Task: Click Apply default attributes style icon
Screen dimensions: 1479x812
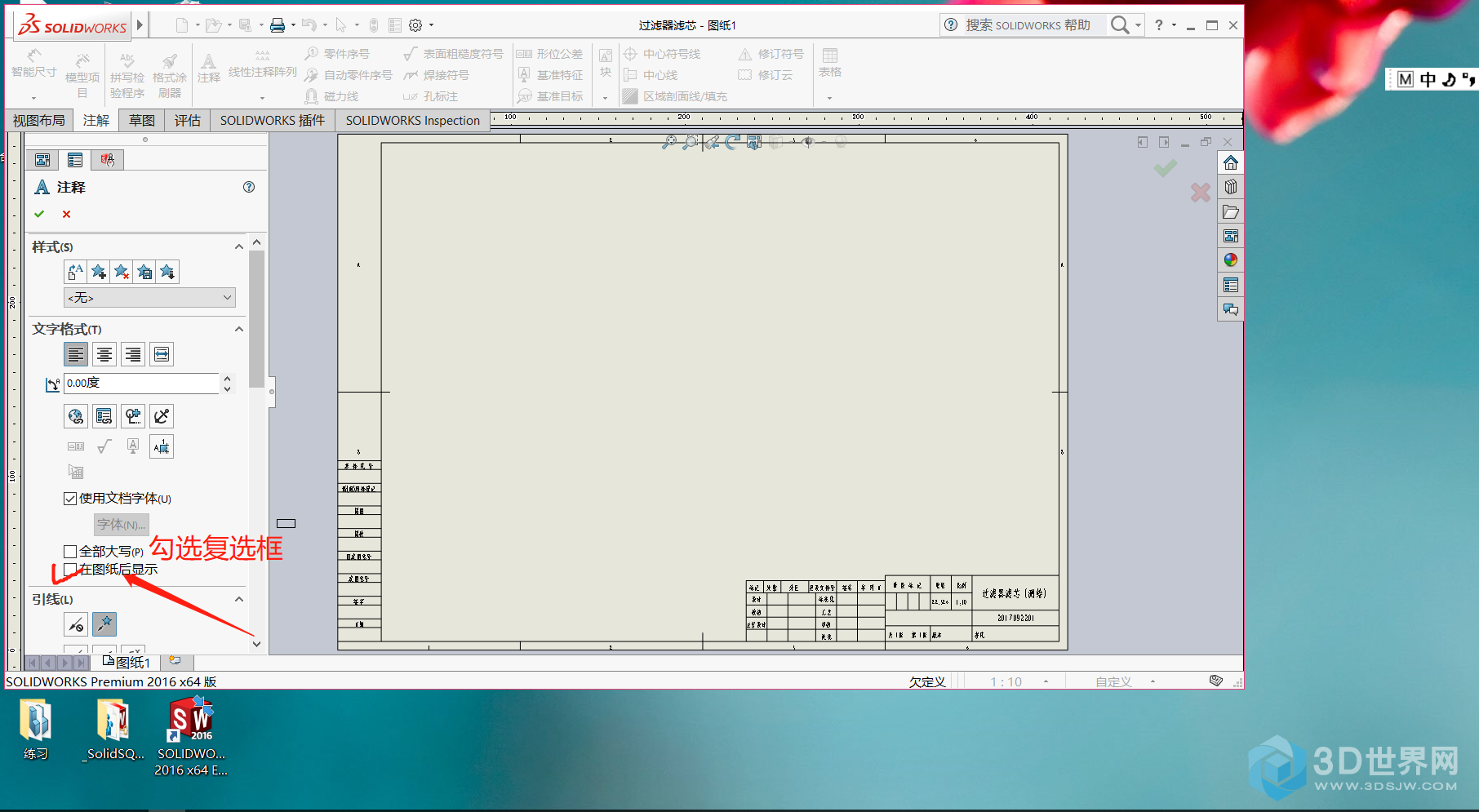Action: pyautogui.click(x=76, y=272)
